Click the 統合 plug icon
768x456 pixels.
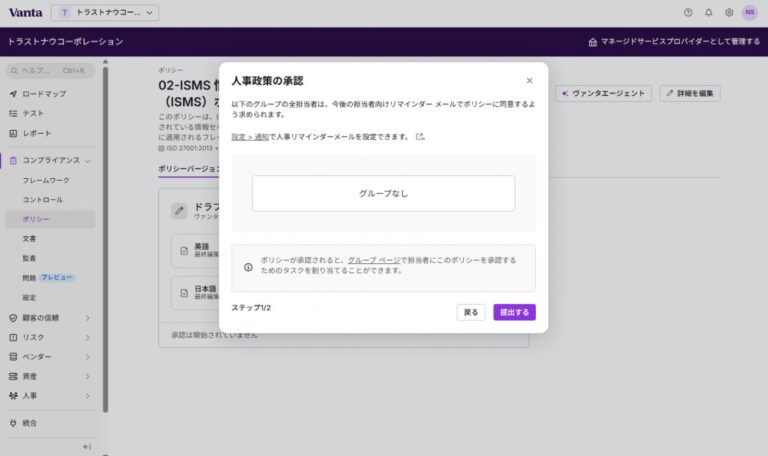click(x=13, y=423)
